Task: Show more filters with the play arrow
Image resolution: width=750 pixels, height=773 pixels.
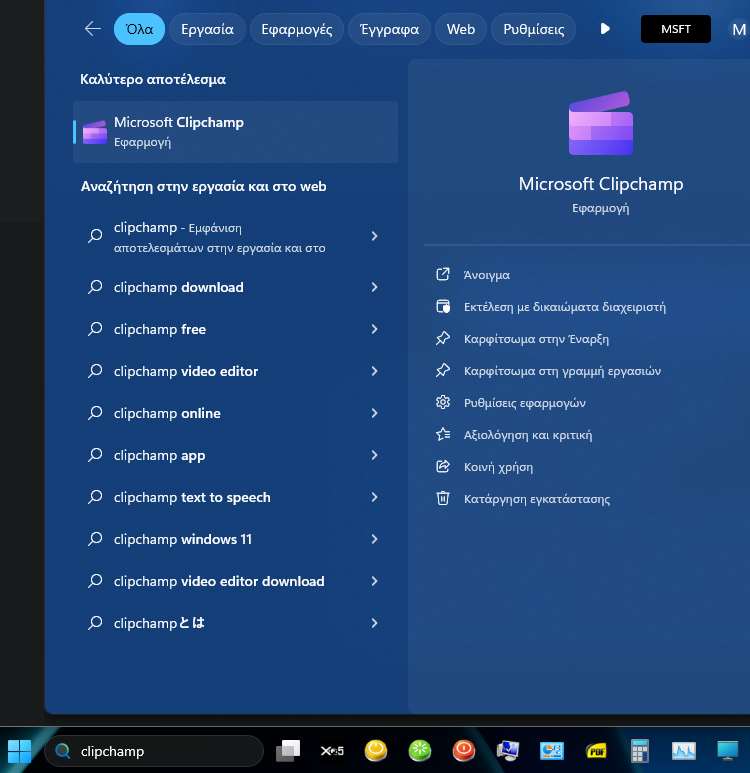Action: tap(605, 29)
